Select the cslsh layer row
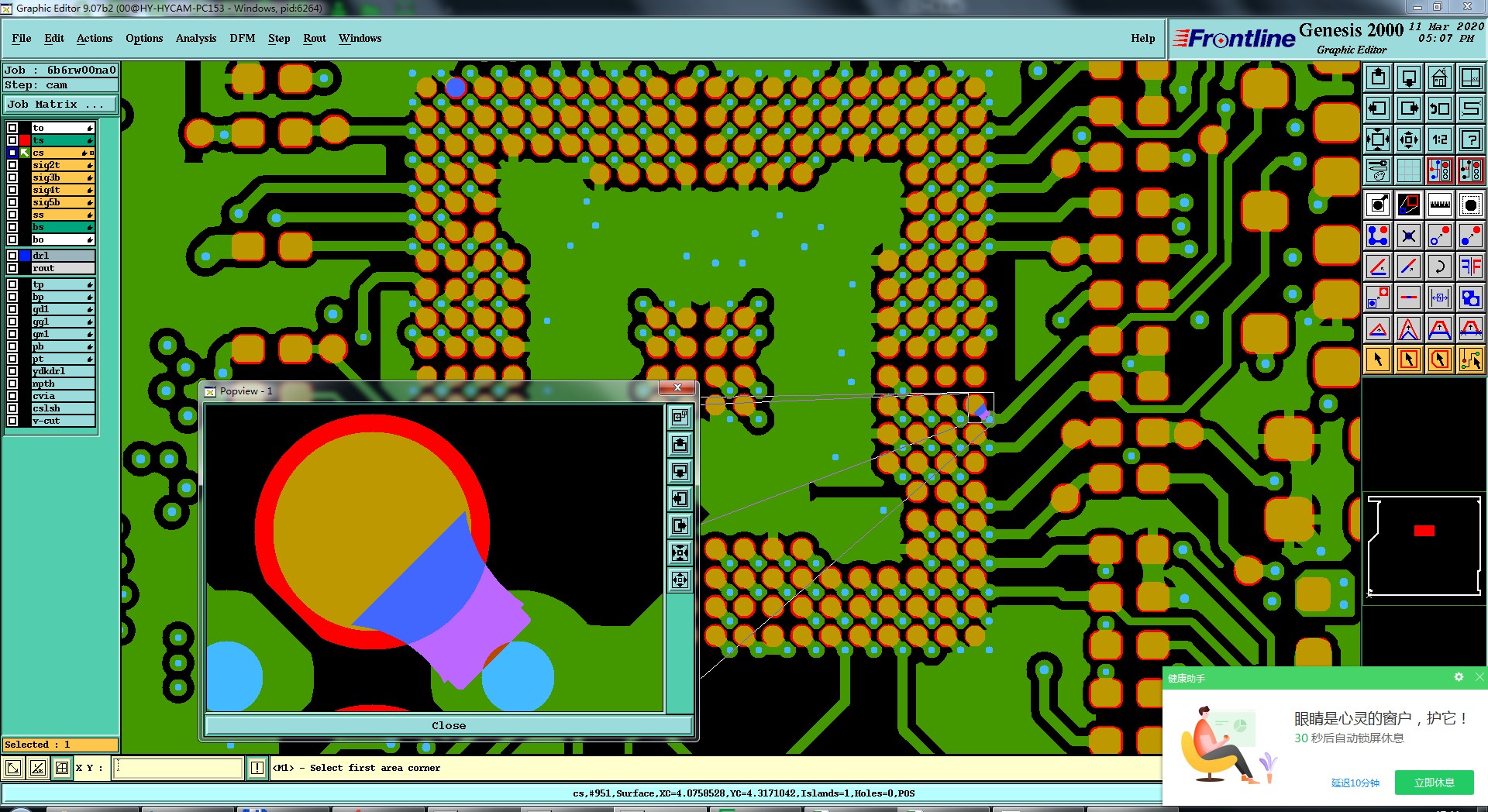Screen dimensions: 1488x812 tap(63, 408)
